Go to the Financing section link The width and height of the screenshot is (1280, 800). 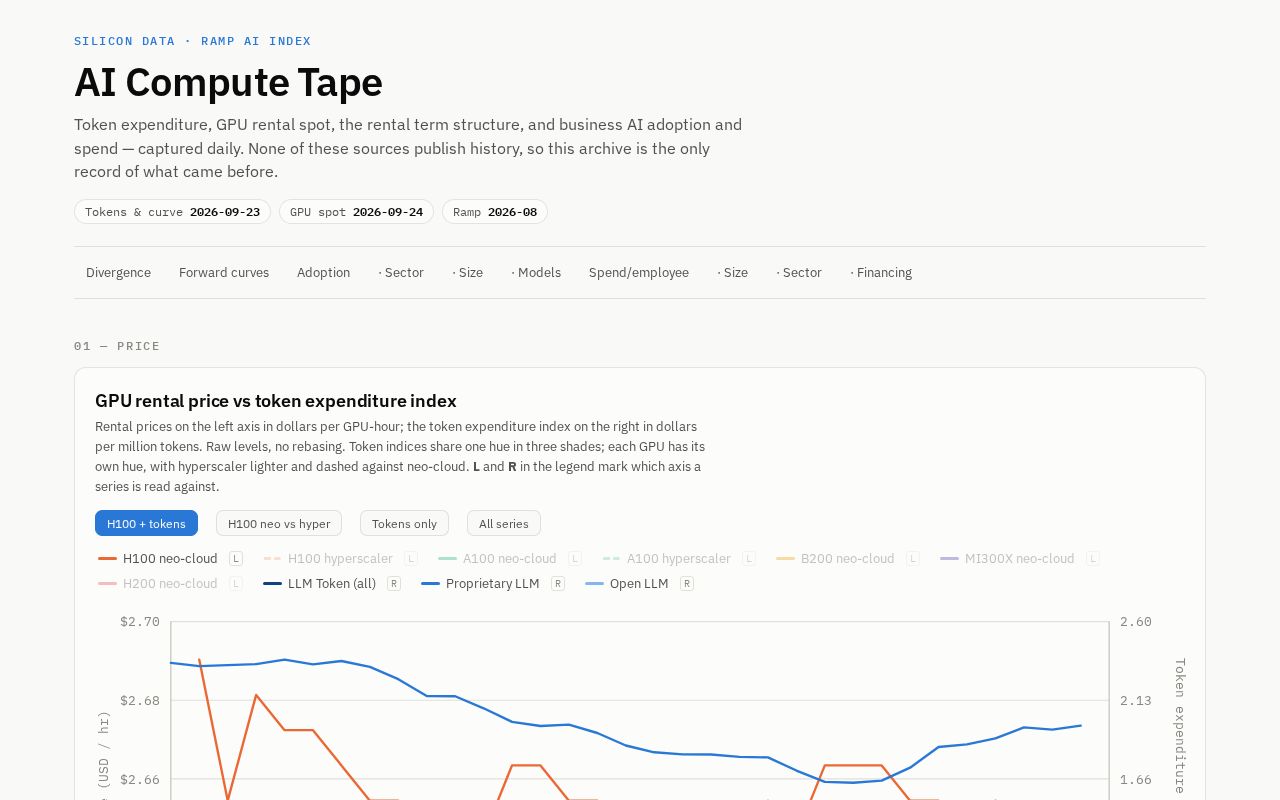[x=881, y=273]
